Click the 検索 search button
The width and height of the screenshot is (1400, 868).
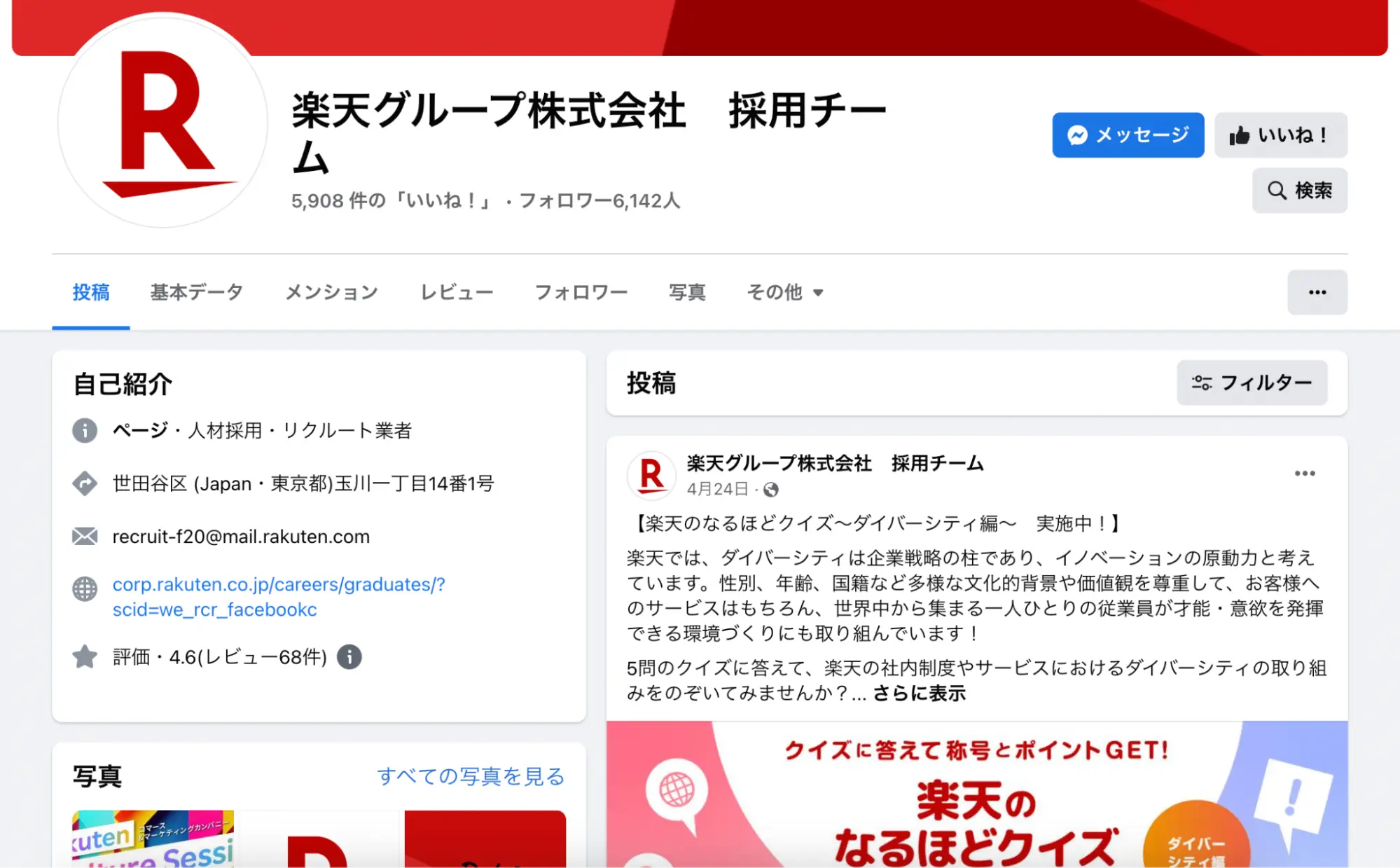[1299, 191]
